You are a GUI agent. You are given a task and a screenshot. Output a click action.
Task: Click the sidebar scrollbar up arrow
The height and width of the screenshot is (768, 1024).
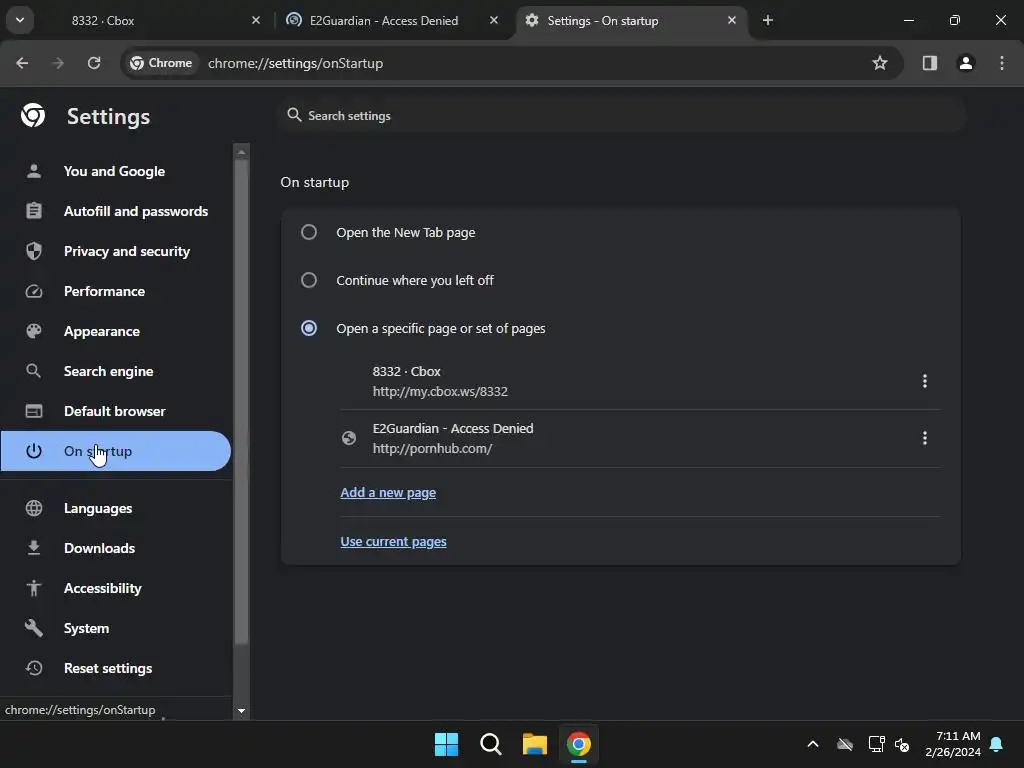tap(241, 152)
